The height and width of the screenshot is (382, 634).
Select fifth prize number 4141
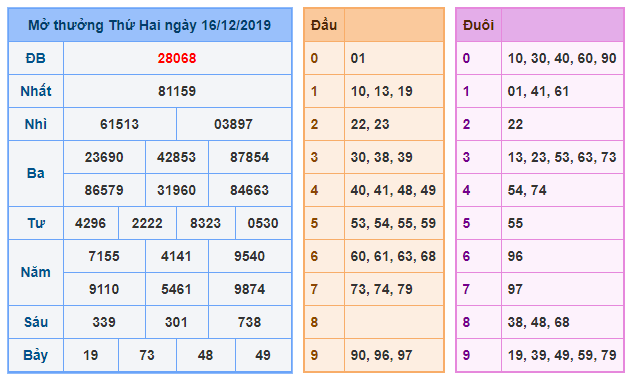176,256
